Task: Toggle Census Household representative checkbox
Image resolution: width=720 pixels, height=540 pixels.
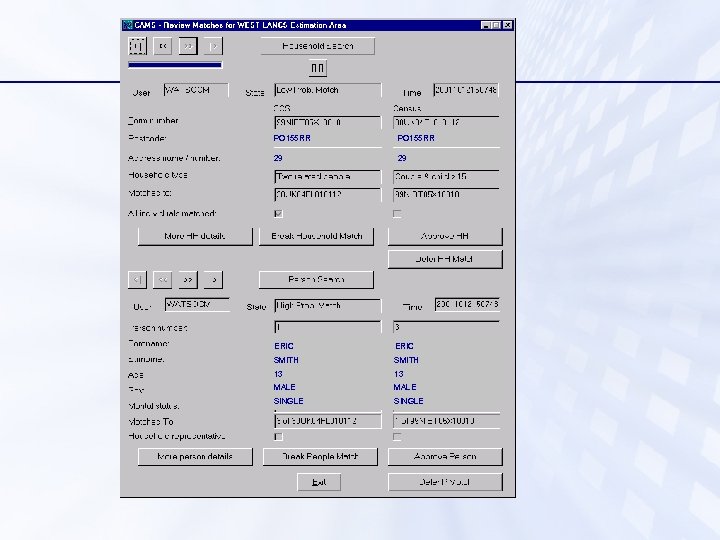Action: (397, 436)
